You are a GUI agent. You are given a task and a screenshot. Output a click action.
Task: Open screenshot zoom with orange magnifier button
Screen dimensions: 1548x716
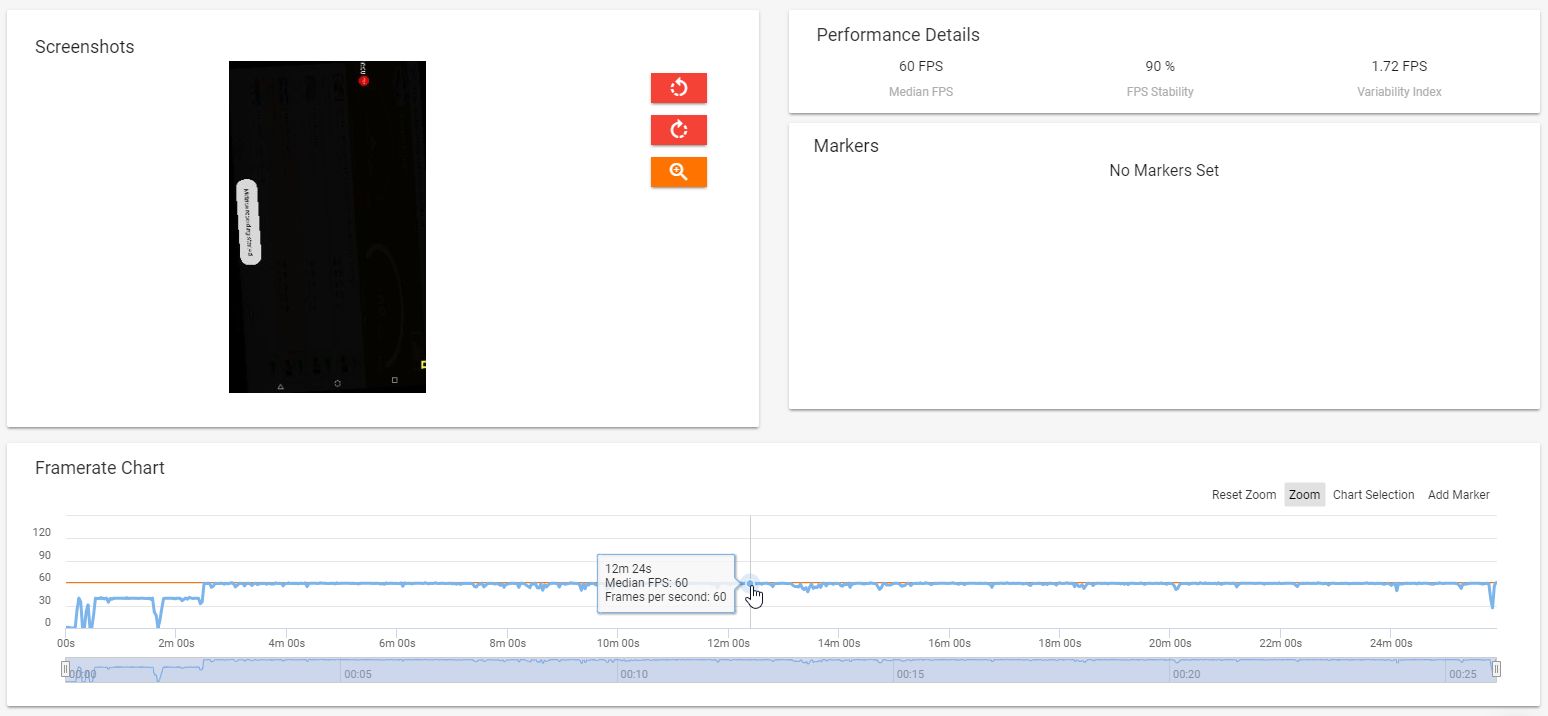(678, 172)
